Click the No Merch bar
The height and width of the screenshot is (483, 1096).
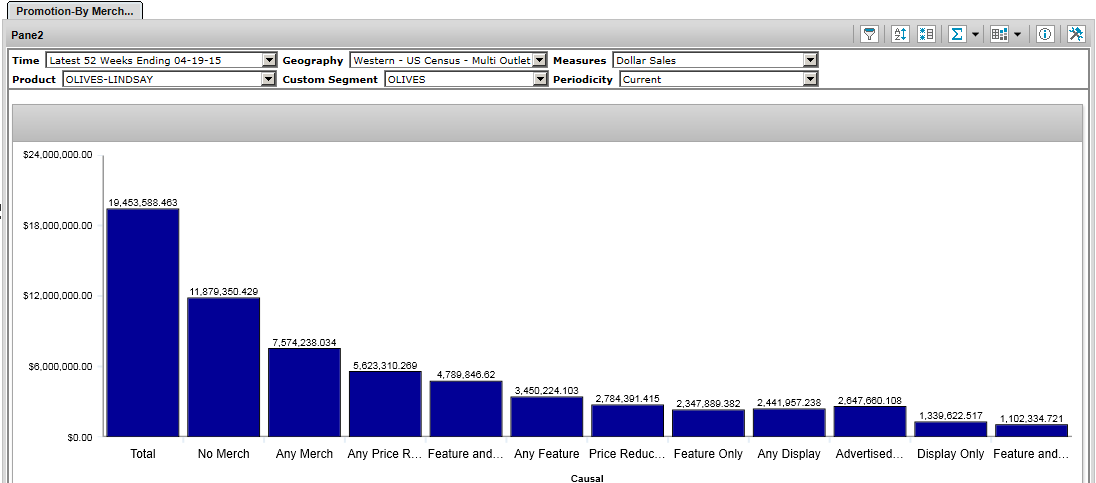click(x=224, y=367)
